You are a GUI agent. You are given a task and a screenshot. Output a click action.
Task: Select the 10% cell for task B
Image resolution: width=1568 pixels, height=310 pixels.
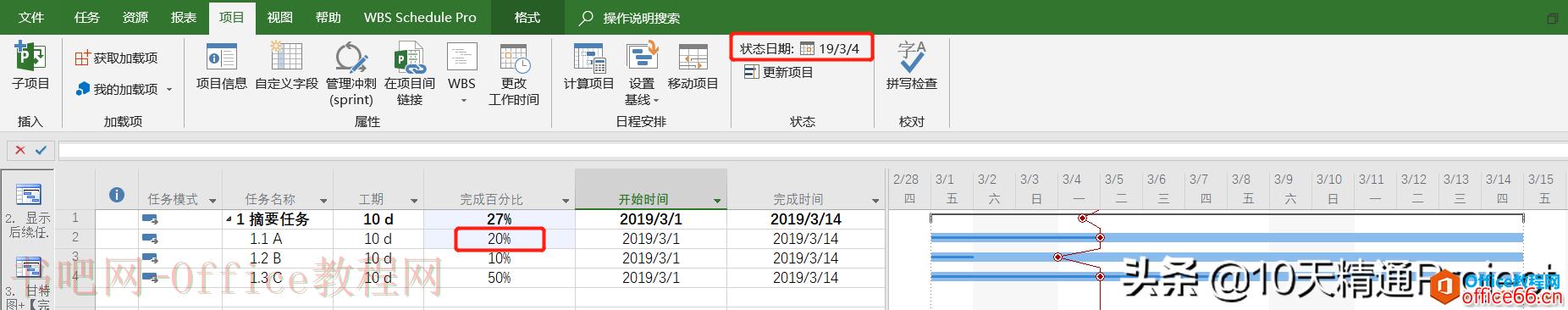(500, 258)
